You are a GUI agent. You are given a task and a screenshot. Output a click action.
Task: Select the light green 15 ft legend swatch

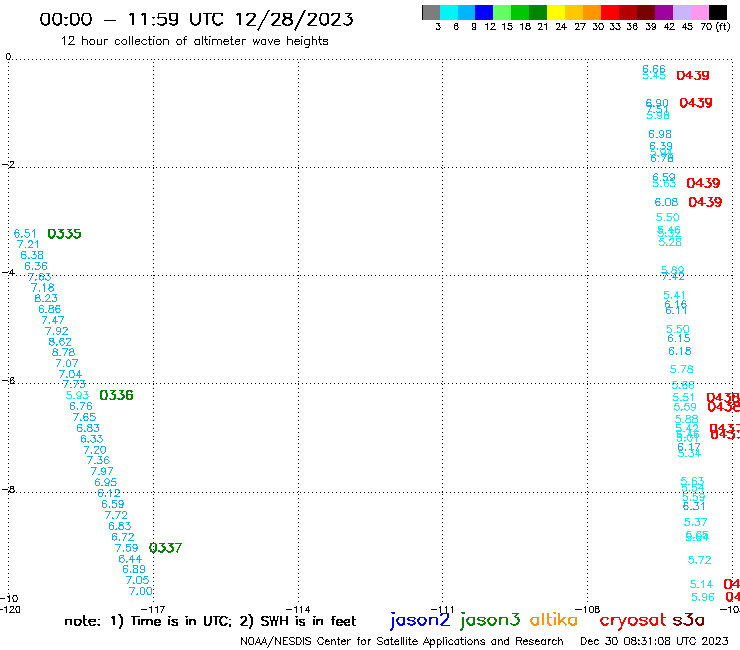click(x=502, y=12)
